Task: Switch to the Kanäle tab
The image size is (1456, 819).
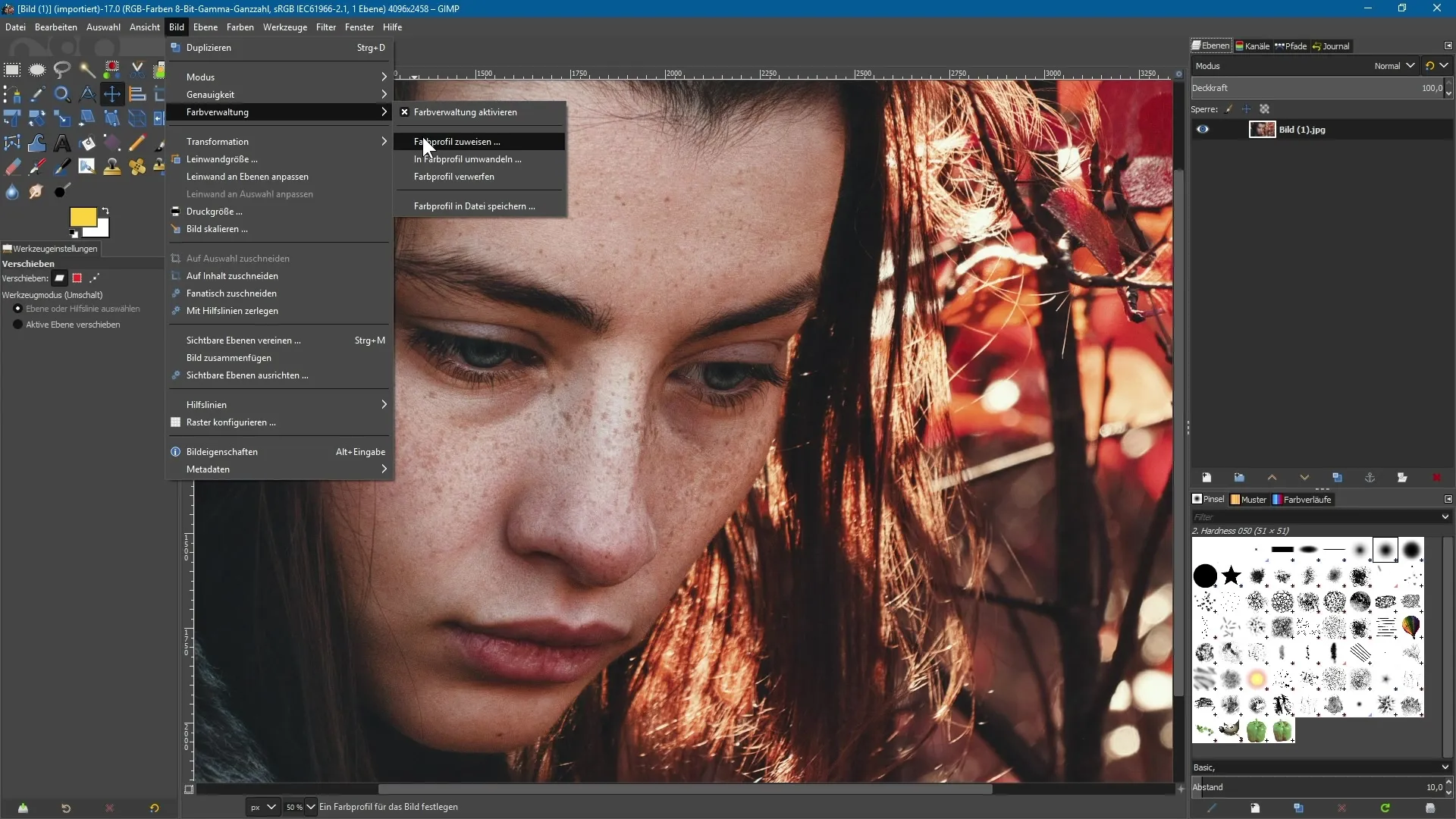Action: click(1253, 46)
